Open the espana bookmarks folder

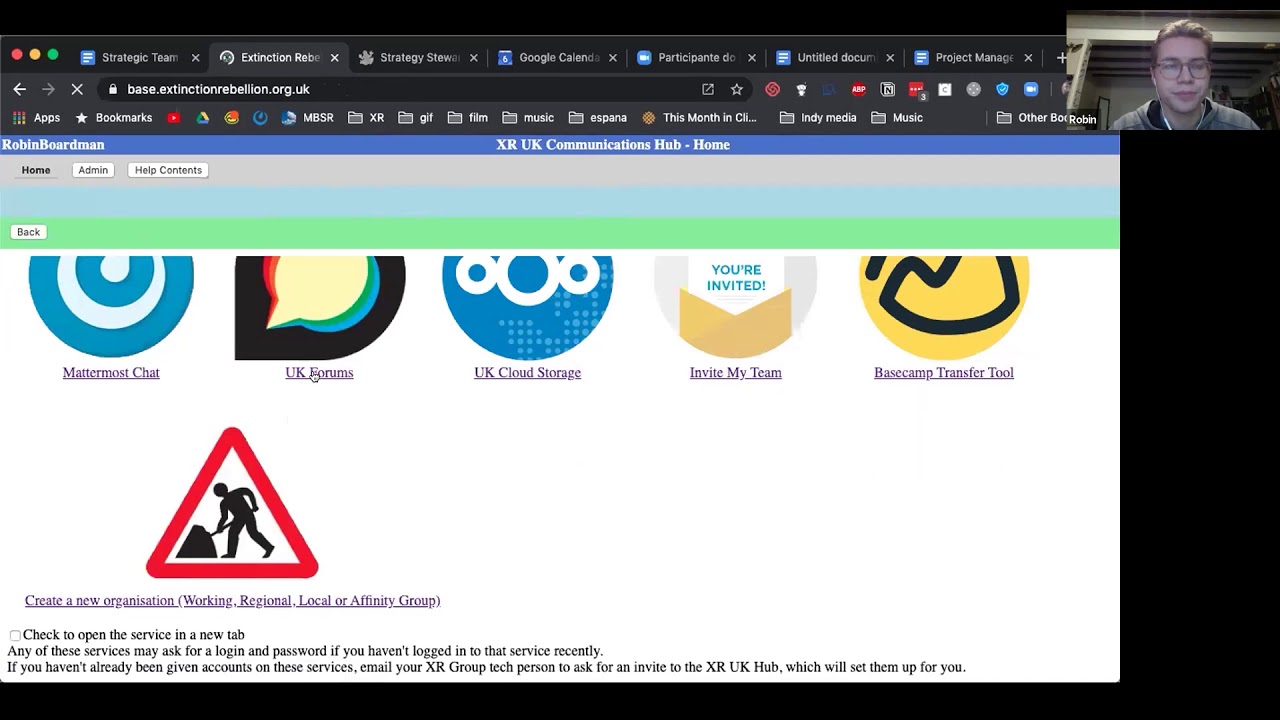click(597, 117)
